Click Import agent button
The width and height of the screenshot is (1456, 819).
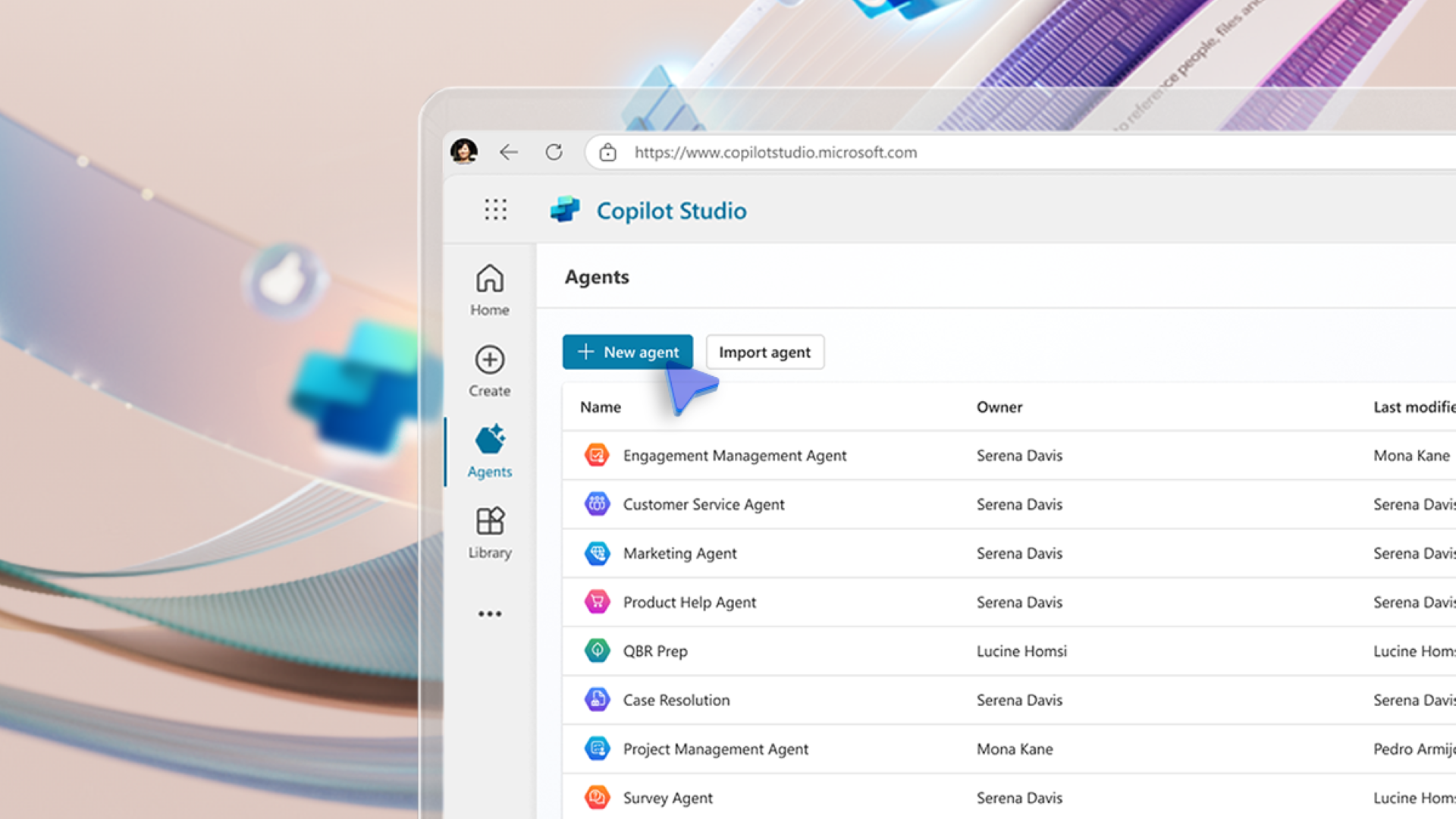pos(764,352)
